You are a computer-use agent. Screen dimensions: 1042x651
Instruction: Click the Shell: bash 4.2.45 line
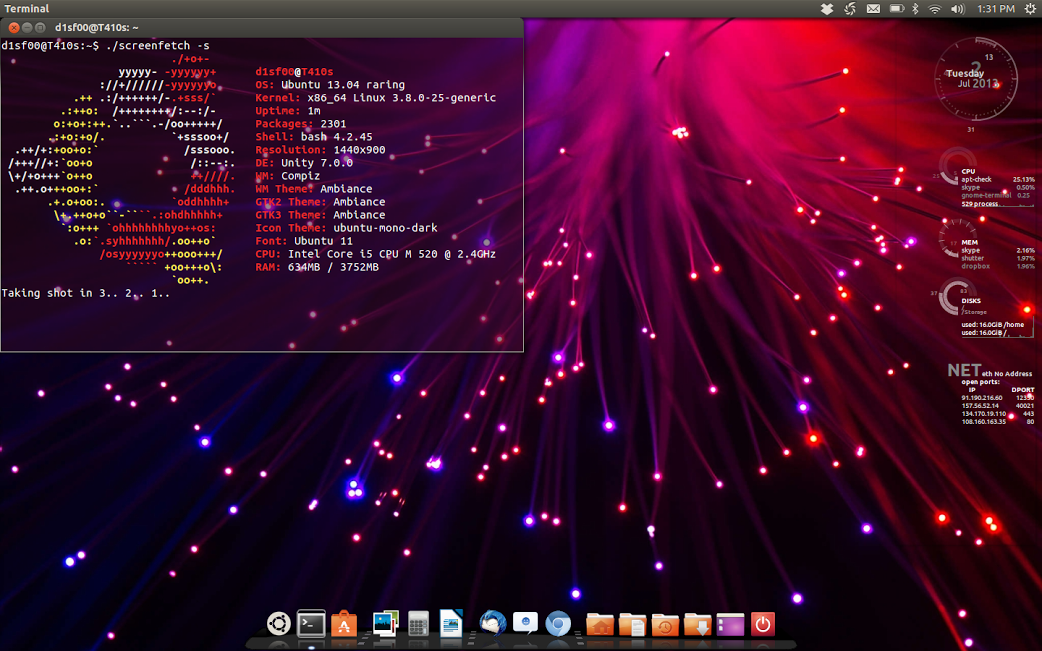[314, 137]
